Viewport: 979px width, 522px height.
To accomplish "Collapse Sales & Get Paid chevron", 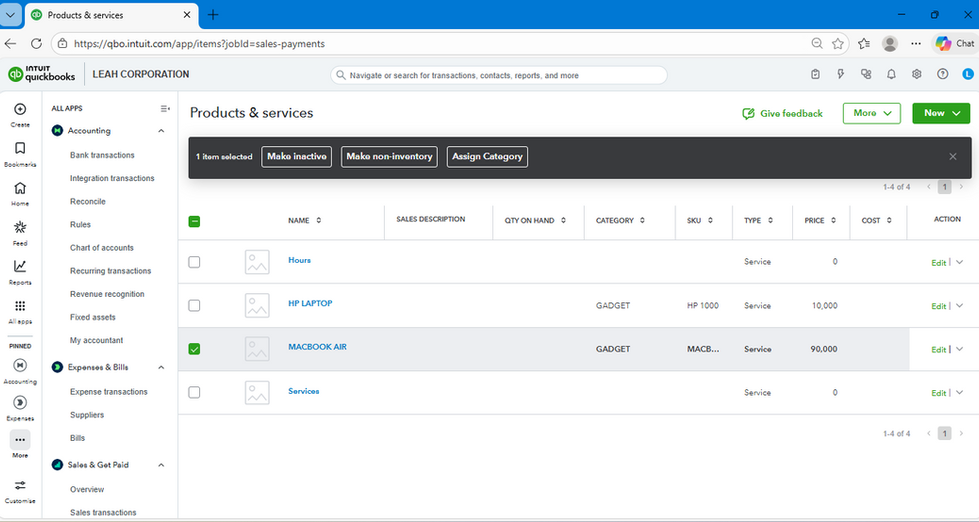I will [161, 465].
